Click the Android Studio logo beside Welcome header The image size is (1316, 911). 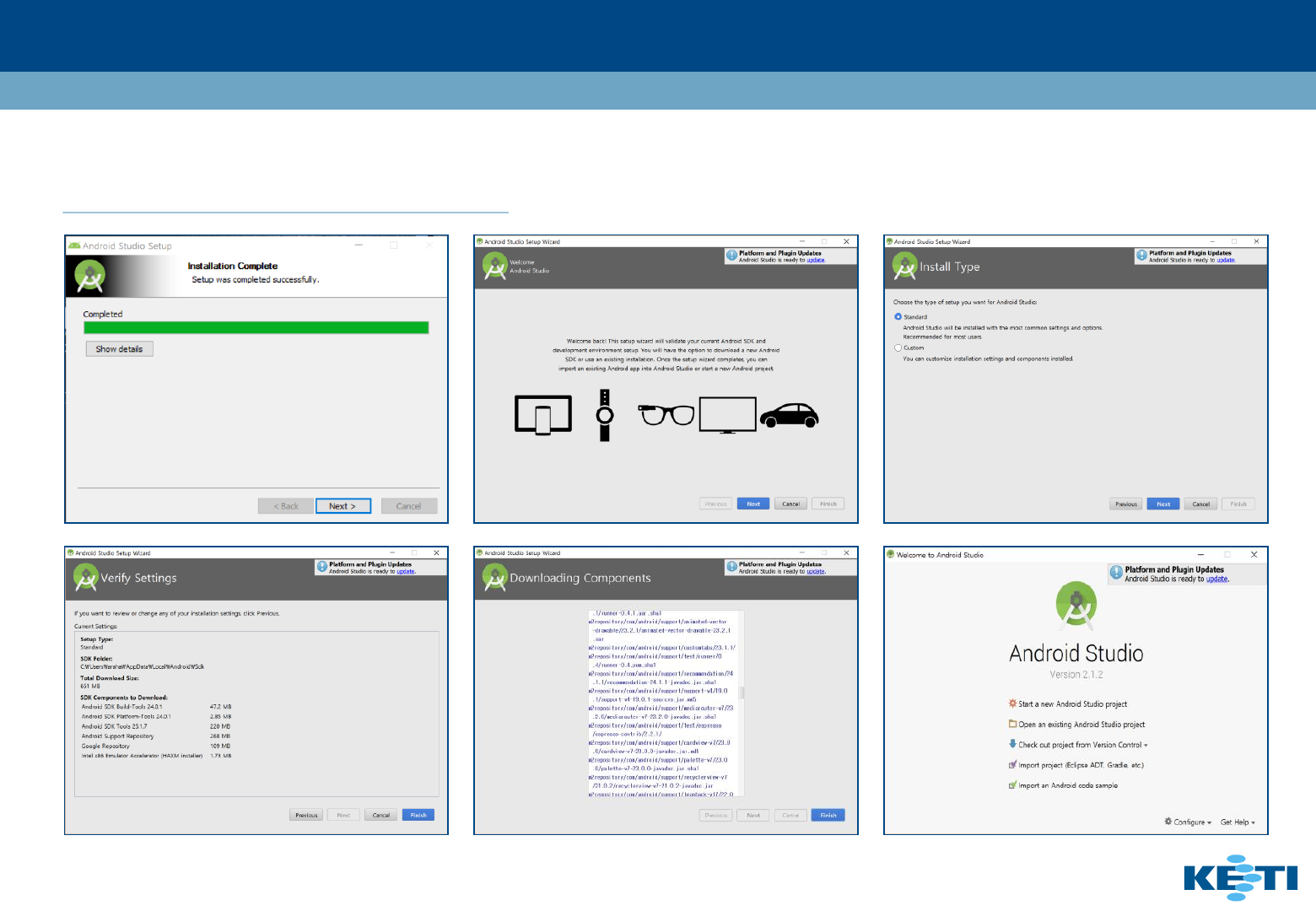click(x=495, y=267)
